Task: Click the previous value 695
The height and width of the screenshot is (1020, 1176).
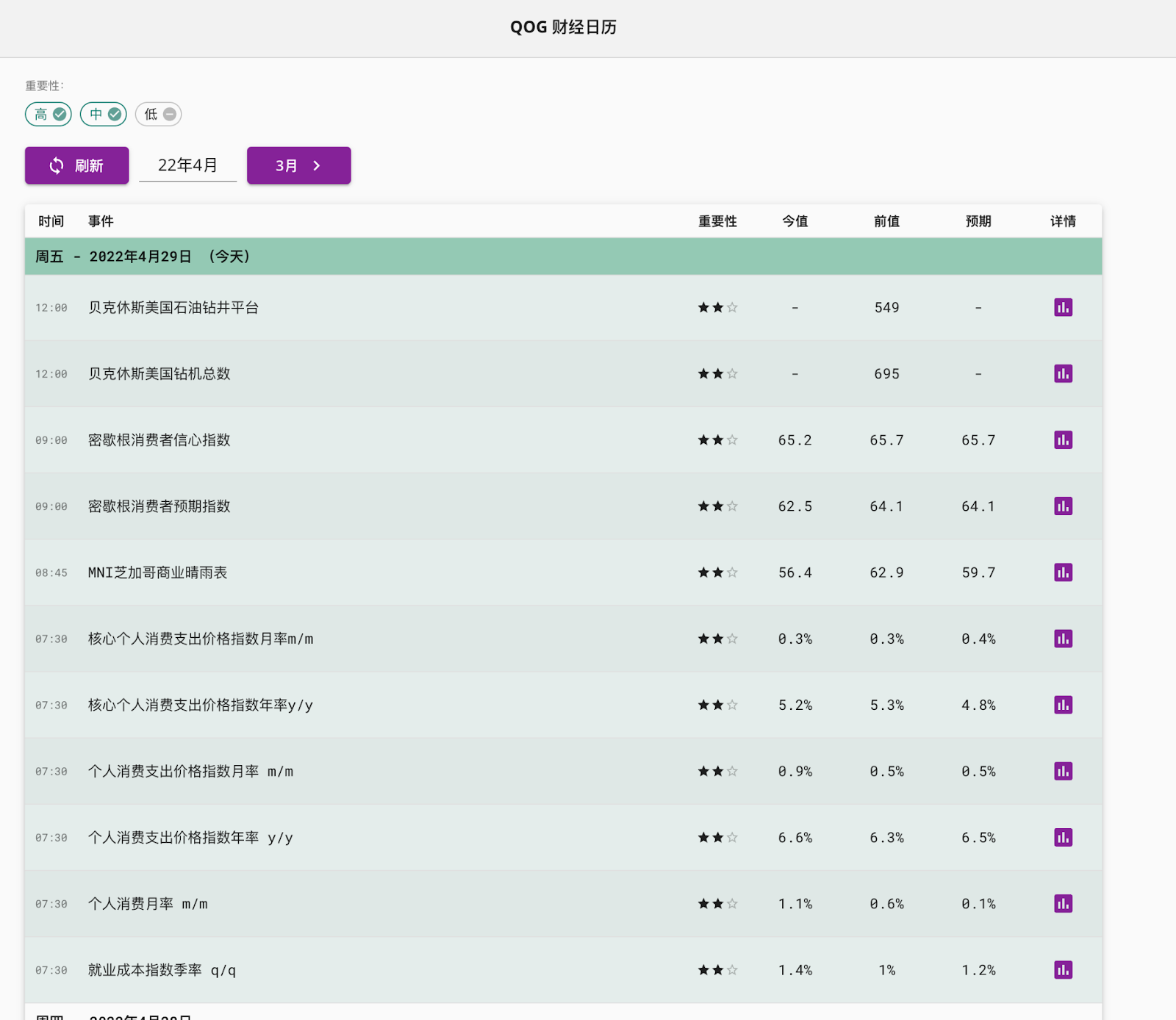Action: (886, 373)
